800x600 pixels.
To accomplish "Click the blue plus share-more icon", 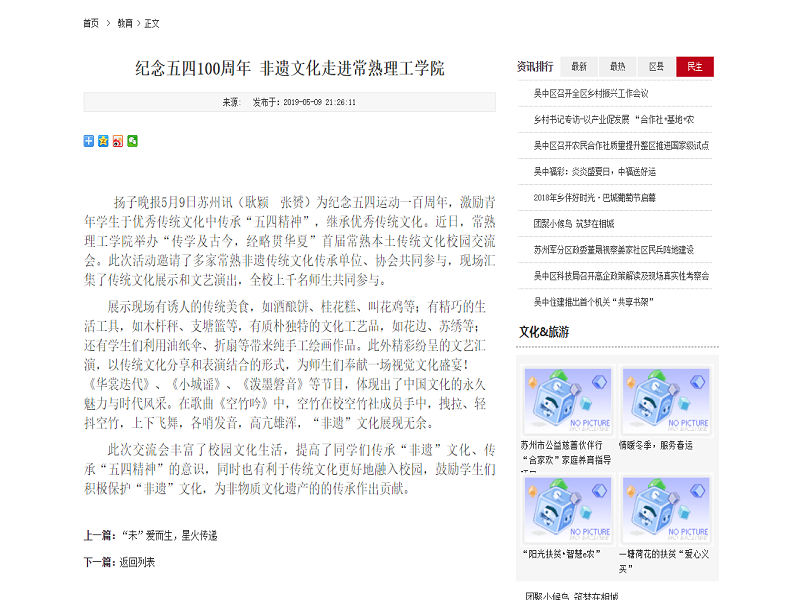I will pyautogui.click(x=89, y=141).
